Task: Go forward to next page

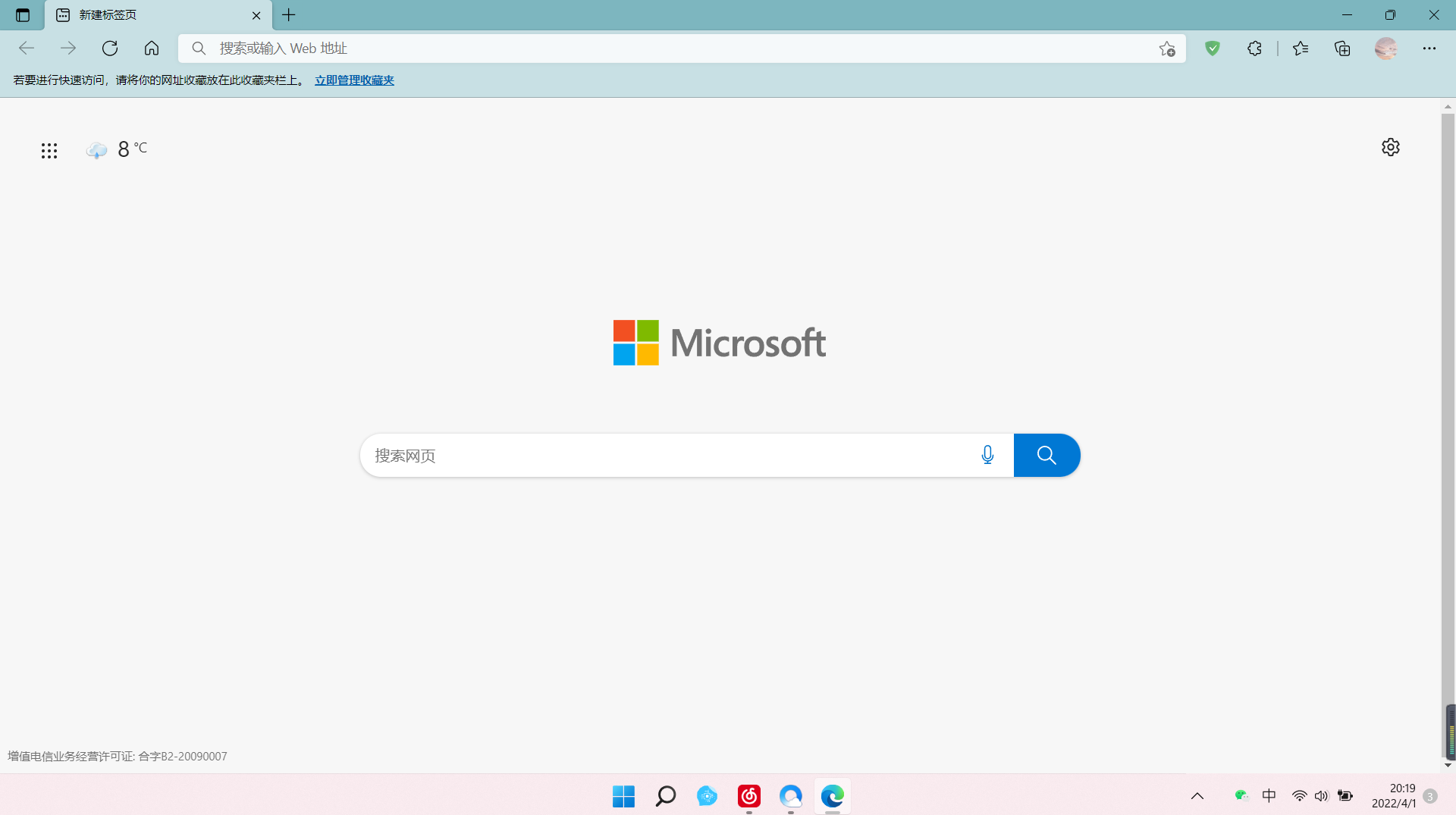Action: 68,49
